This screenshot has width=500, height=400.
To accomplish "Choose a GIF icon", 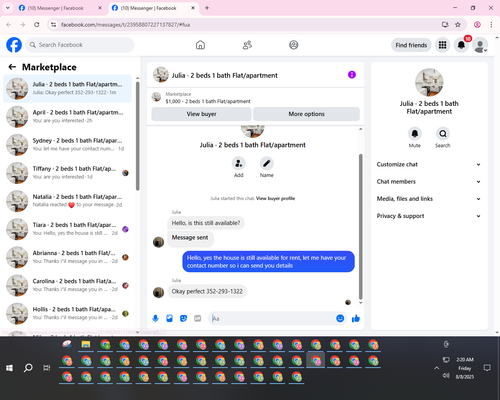I will pyautogui.click(x=198, y=318).
